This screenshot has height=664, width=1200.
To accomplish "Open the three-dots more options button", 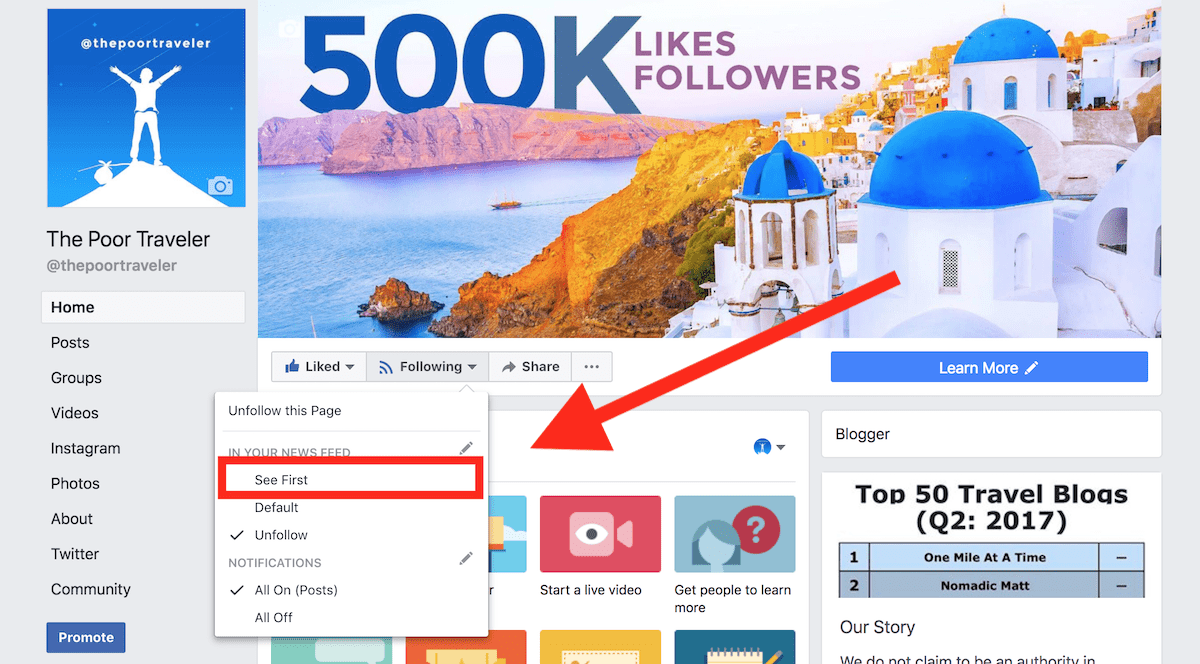I will [591, 367].
